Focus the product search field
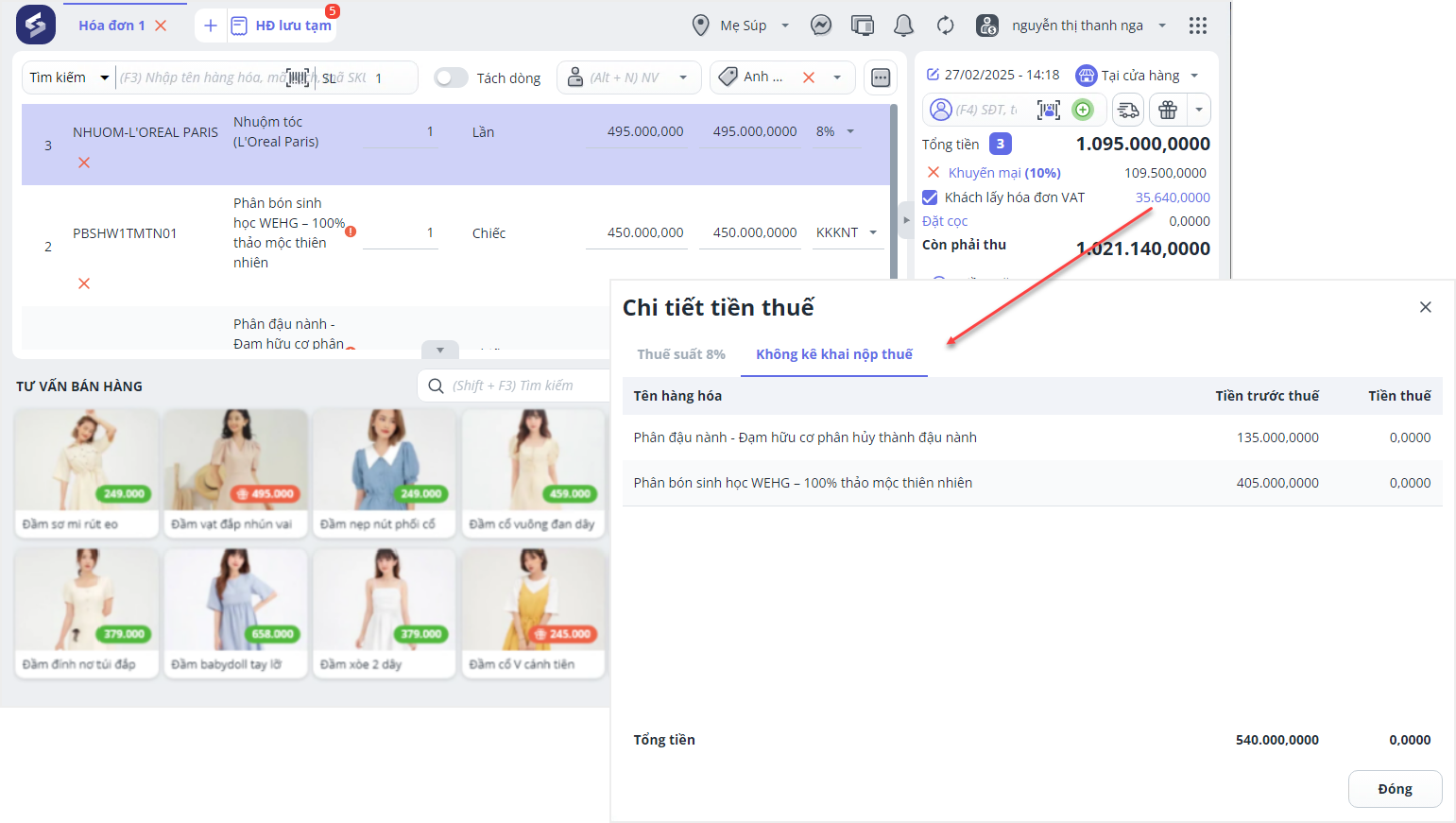Viewport: 1456px width, 823px height. pos(200,77)
